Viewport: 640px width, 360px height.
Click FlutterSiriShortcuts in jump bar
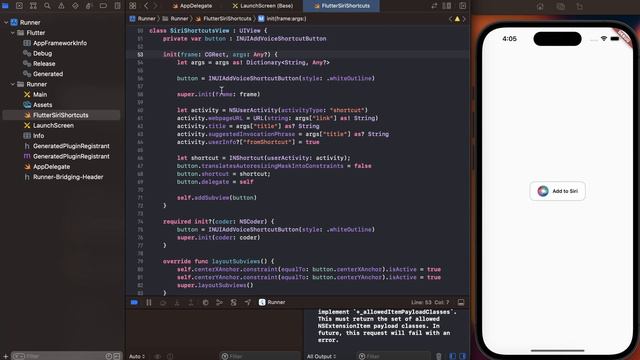click(223, 19)
